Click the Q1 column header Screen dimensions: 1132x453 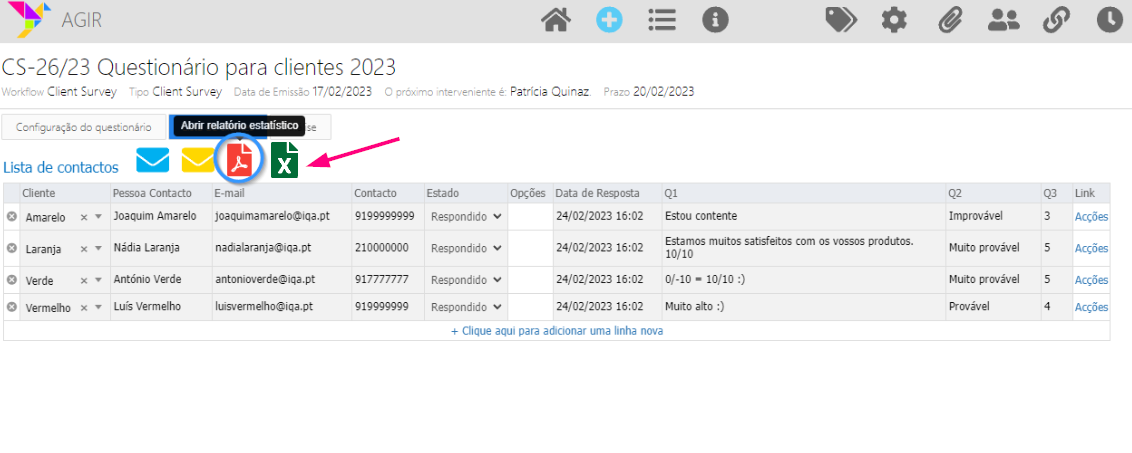[804, 193]
